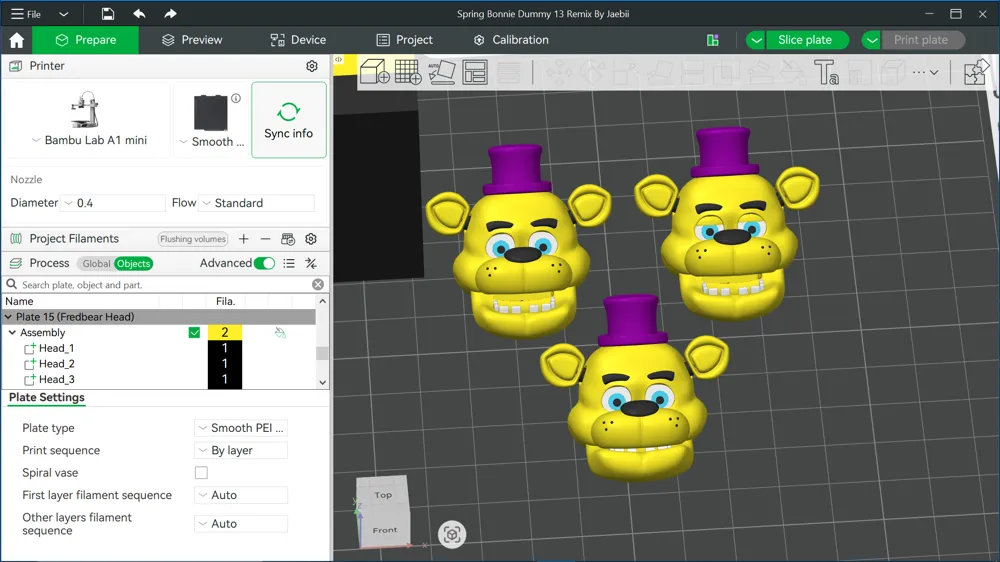Image resolution: width=1000 pixels, height=562 pixels.
Task: Open Flushing volumes settings
Action: pyautogui.click(x=193, y=239)
